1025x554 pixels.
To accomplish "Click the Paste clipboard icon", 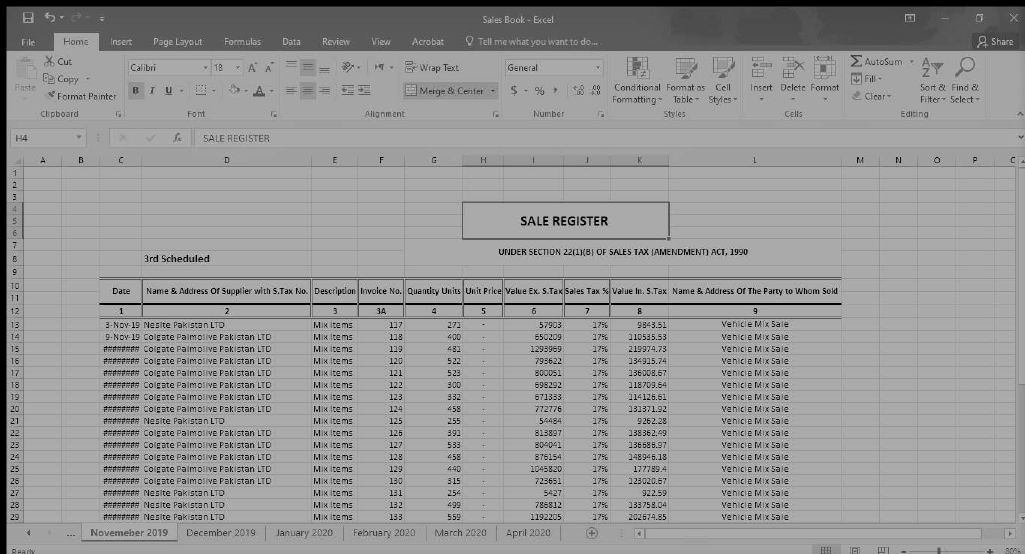I will pyautogui.click(x=25, y=69).
